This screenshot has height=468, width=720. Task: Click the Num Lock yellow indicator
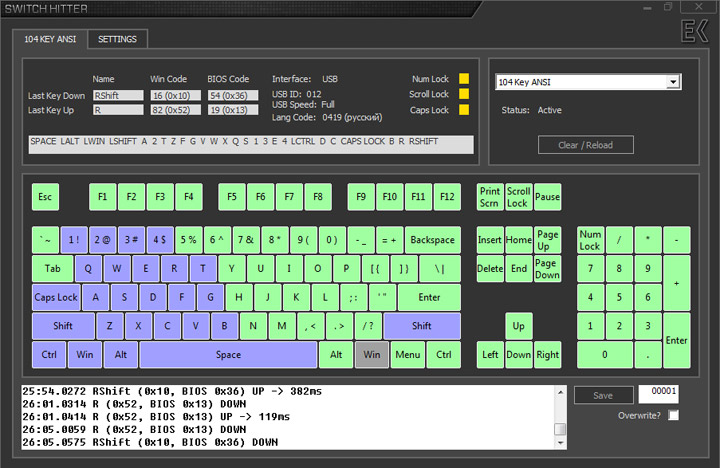464,79
